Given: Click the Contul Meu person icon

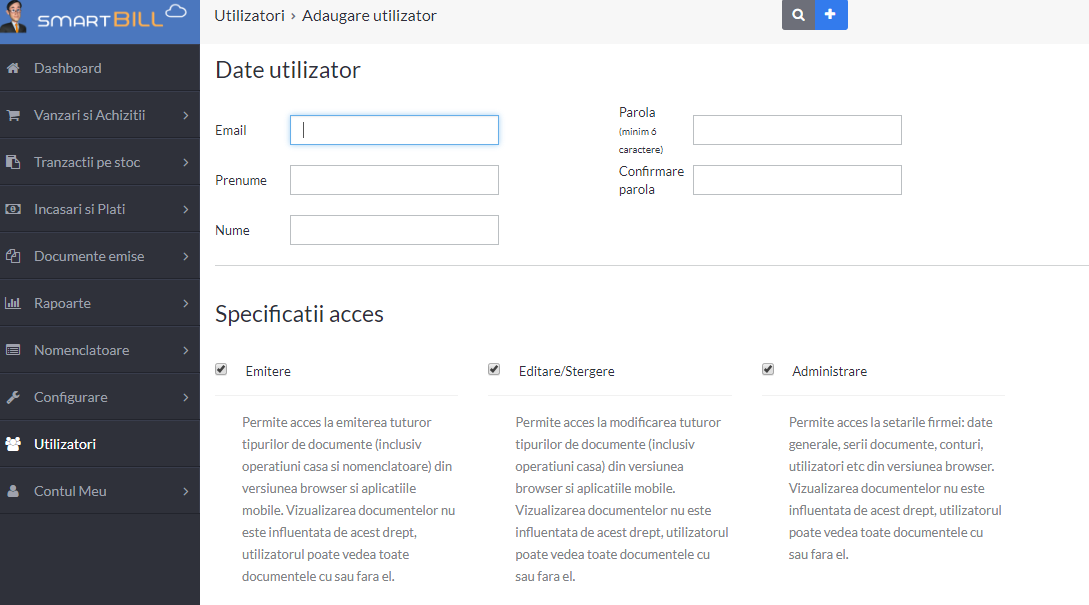Looking at the screenshot, I should 13,491.
